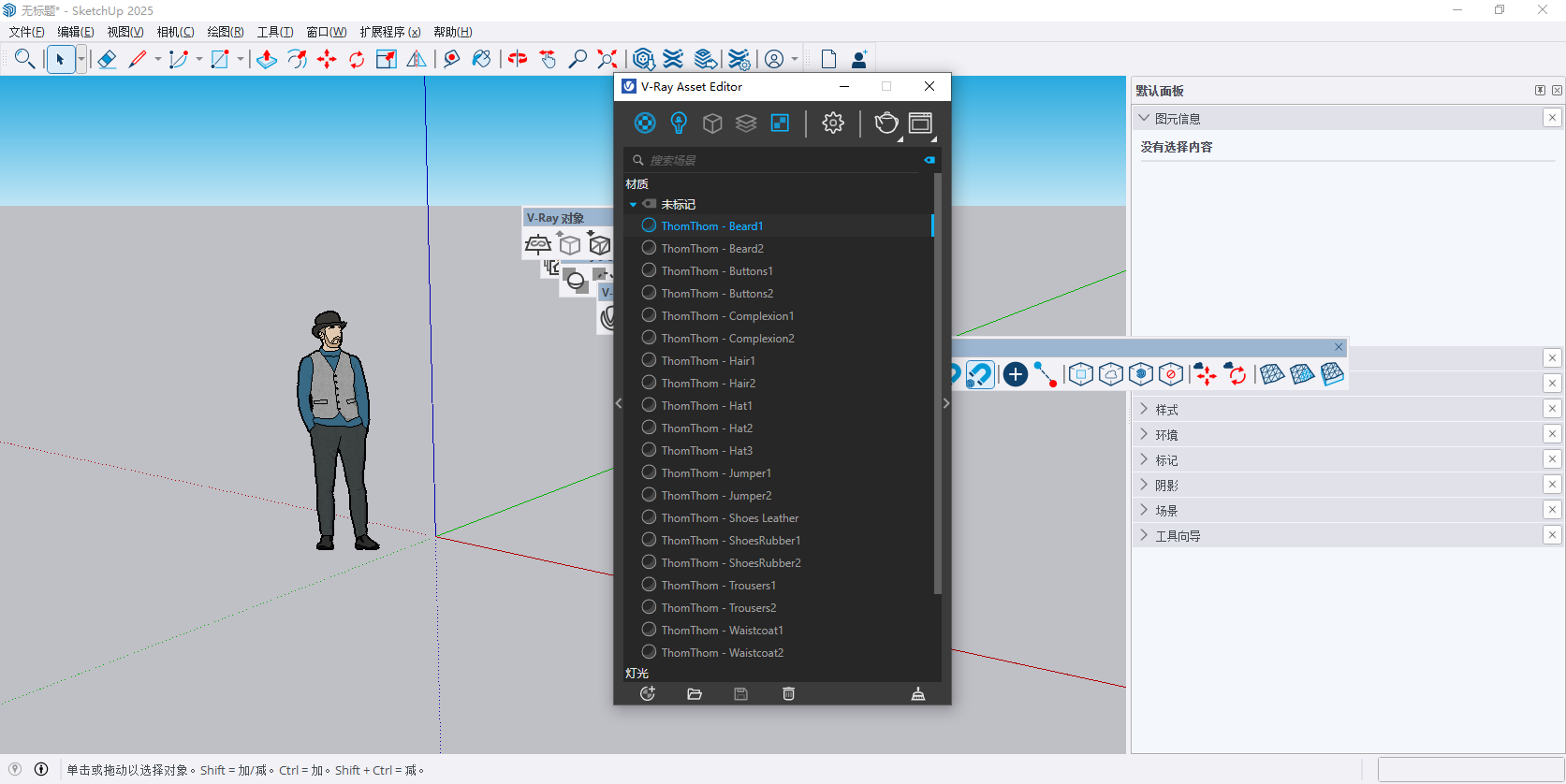Open the 相机(C) menu
The width and height of the screenshot is (1566, 784).
pyautogui.click(x=175, y=32)
